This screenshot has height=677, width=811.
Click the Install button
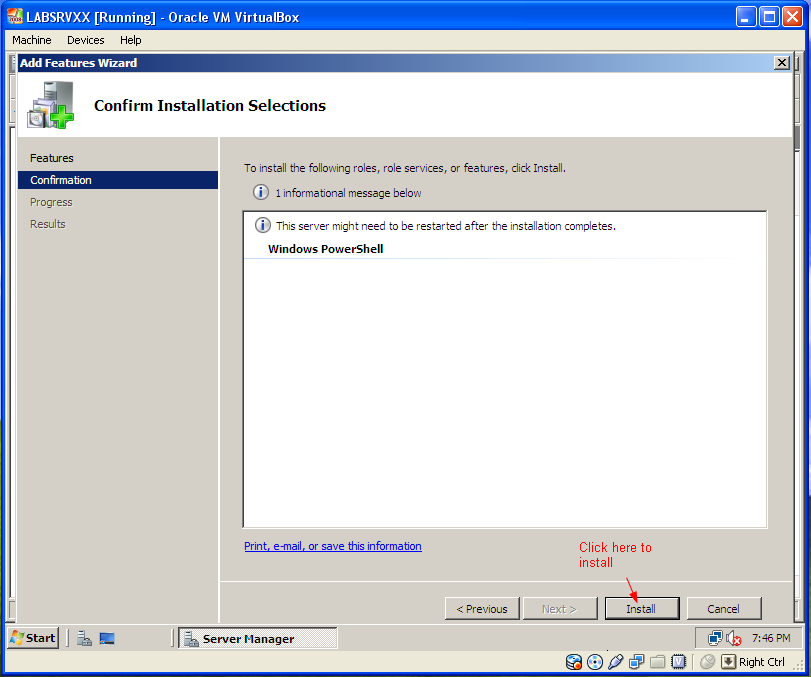pos(642,609)
